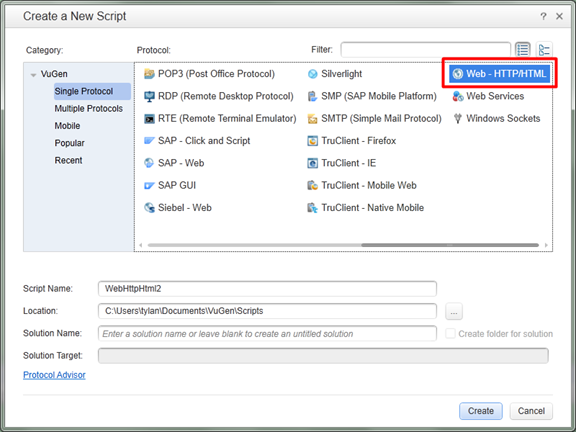Screen dimensions: 576x432
Task: Click the Script Name field
Action: [x=267, y=289]
